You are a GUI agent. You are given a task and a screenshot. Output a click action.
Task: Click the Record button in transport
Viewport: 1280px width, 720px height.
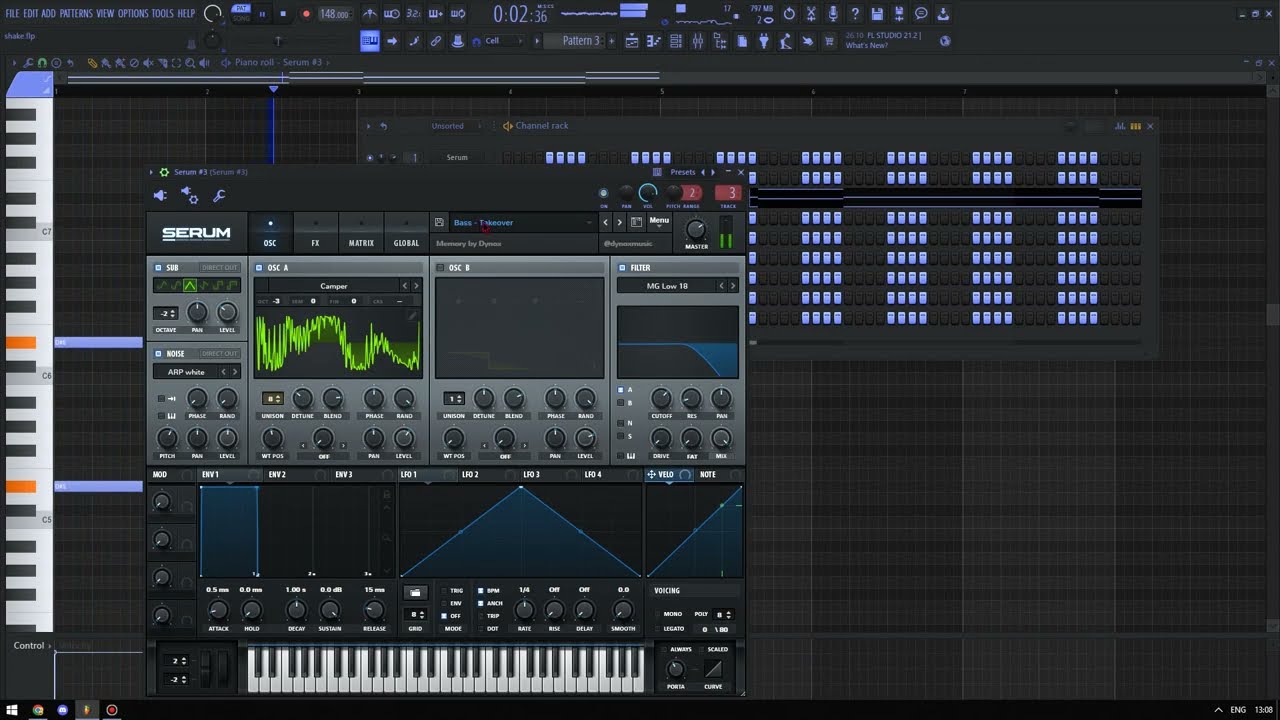pyautogui.click(x=306, y=14)
